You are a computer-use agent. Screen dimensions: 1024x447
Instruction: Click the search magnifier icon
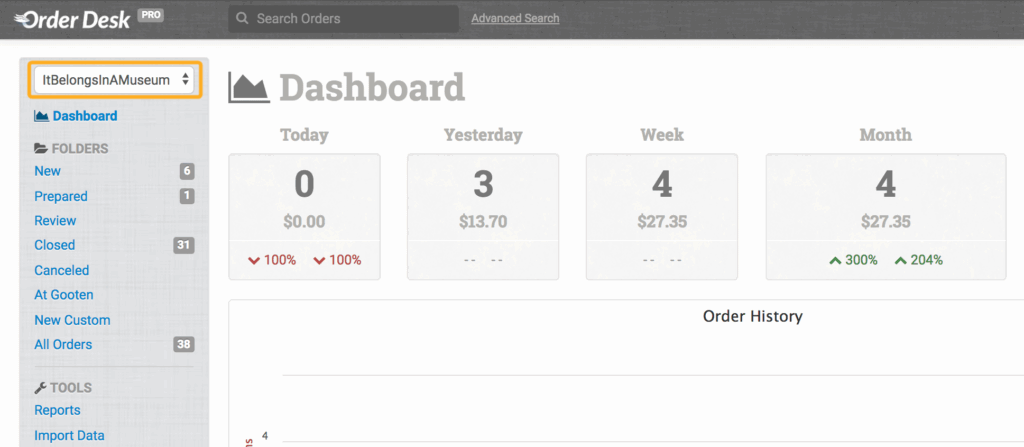241,19
